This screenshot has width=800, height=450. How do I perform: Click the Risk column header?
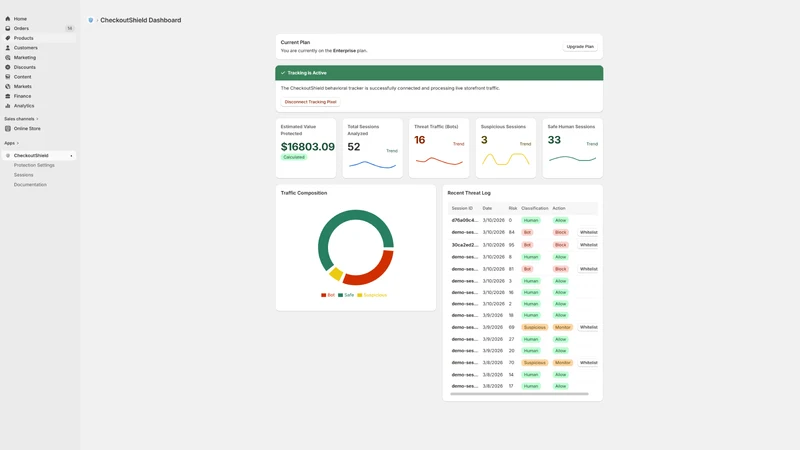(x=513, y=208)
